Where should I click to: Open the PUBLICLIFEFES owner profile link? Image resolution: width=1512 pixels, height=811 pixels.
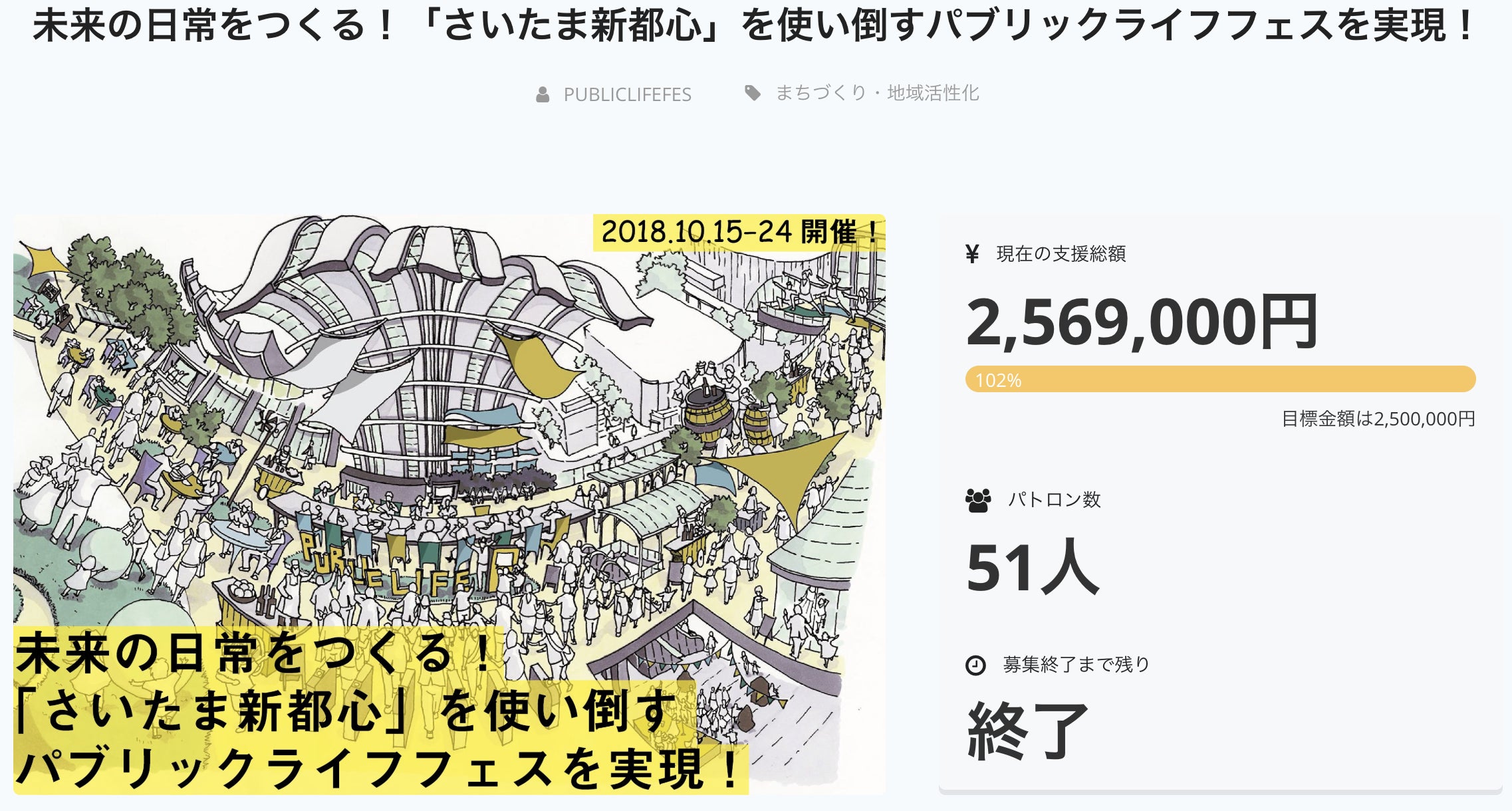click(627, 94)
